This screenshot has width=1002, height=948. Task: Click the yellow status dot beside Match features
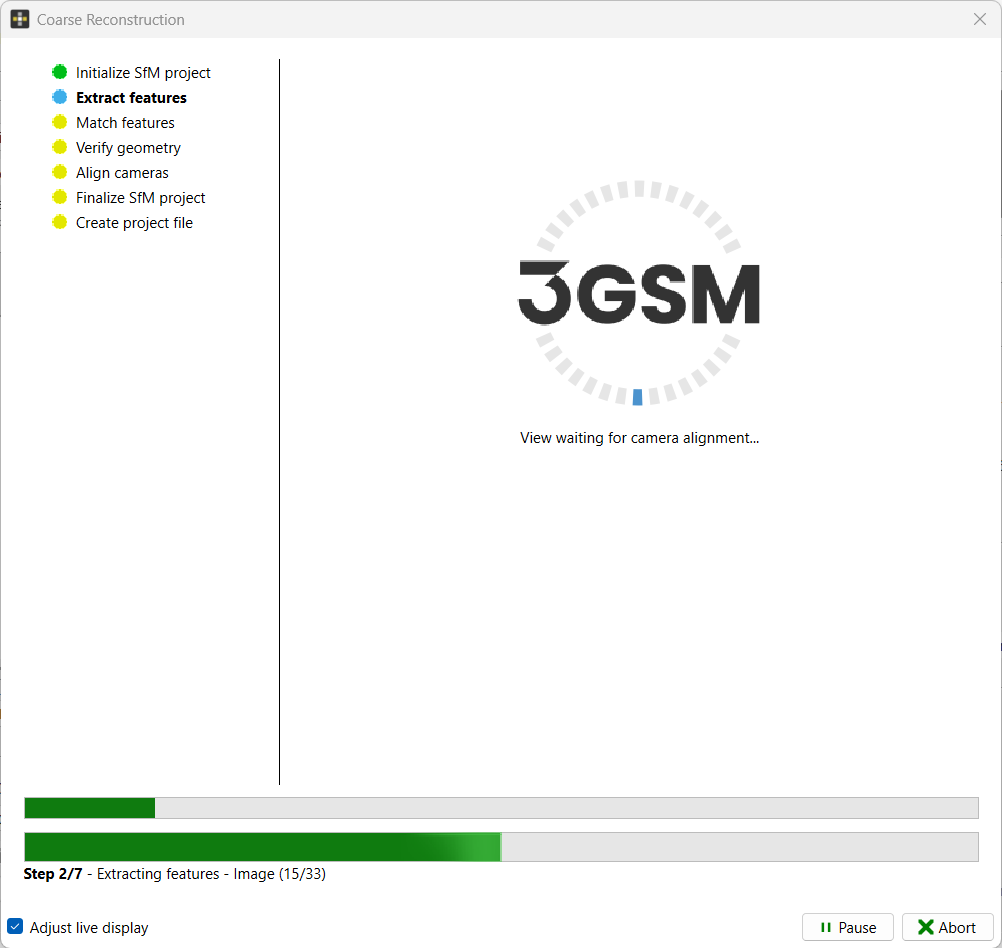tap(59, 122)
